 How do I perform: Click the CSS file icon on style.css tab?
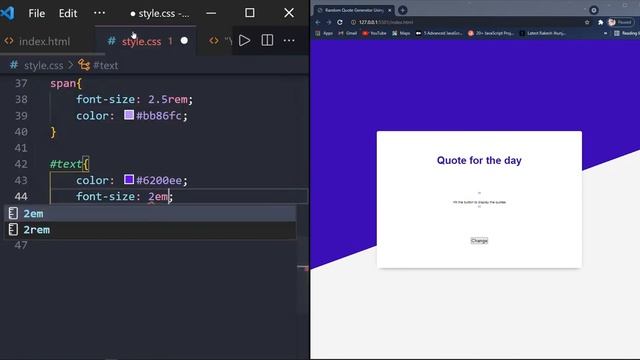point(111,41)
